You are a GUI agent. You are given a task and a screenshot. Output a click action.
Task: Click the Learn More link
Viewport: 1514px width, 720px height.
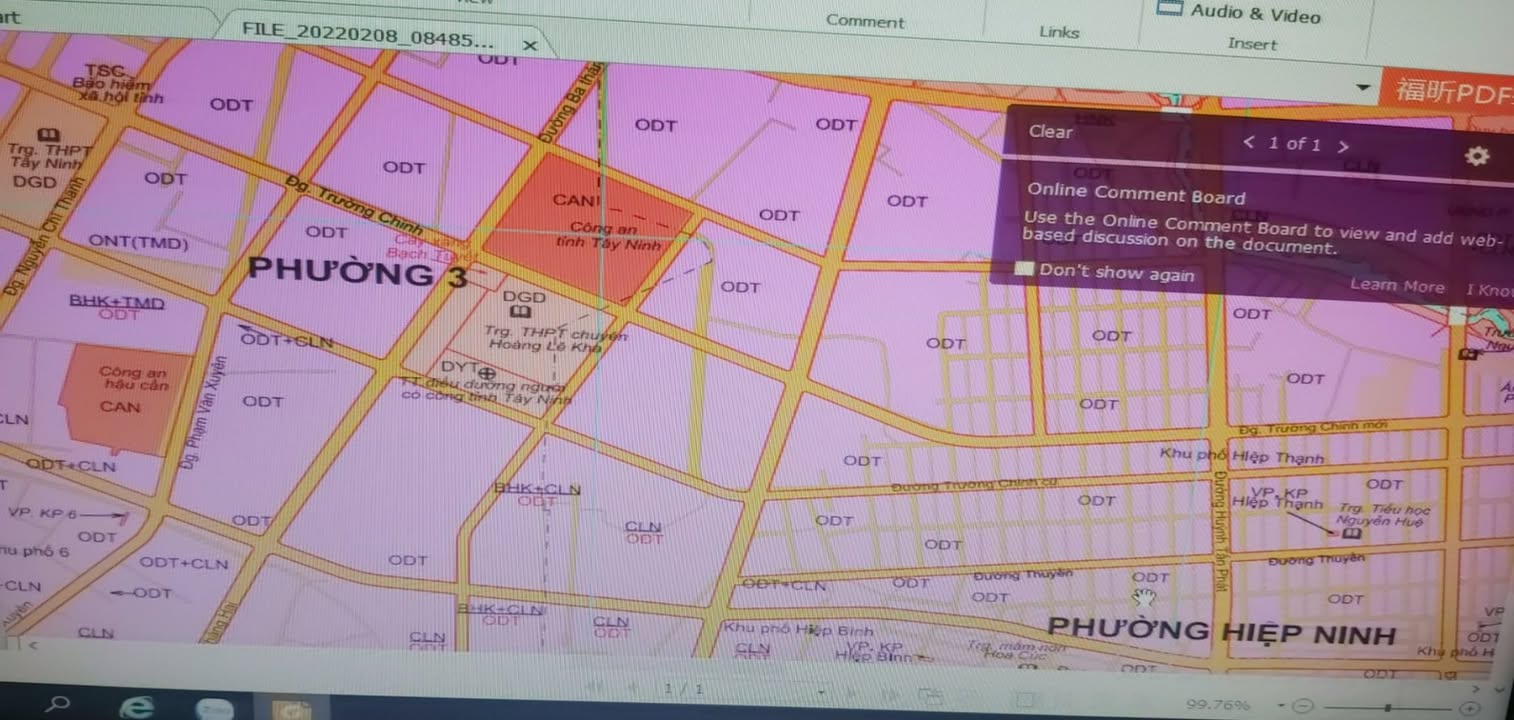tap(1397, 285)
